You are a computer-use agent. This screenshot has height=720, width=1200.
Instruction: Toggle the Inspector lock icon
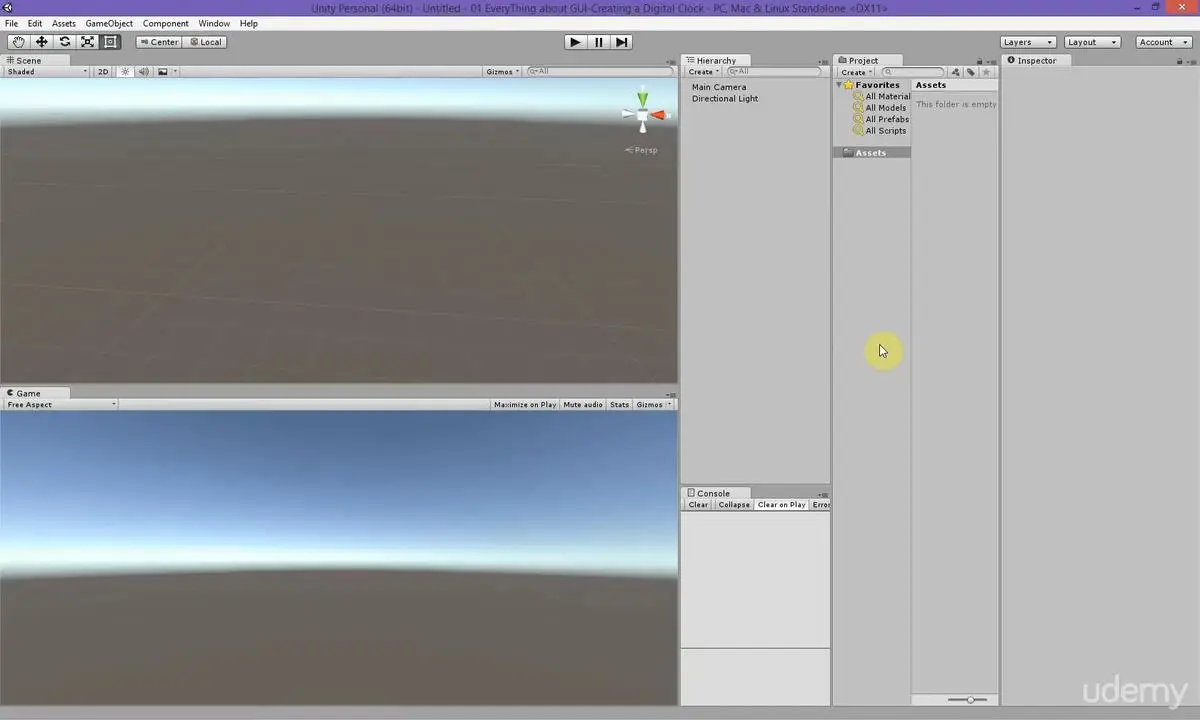click(x=1180, y=61)
